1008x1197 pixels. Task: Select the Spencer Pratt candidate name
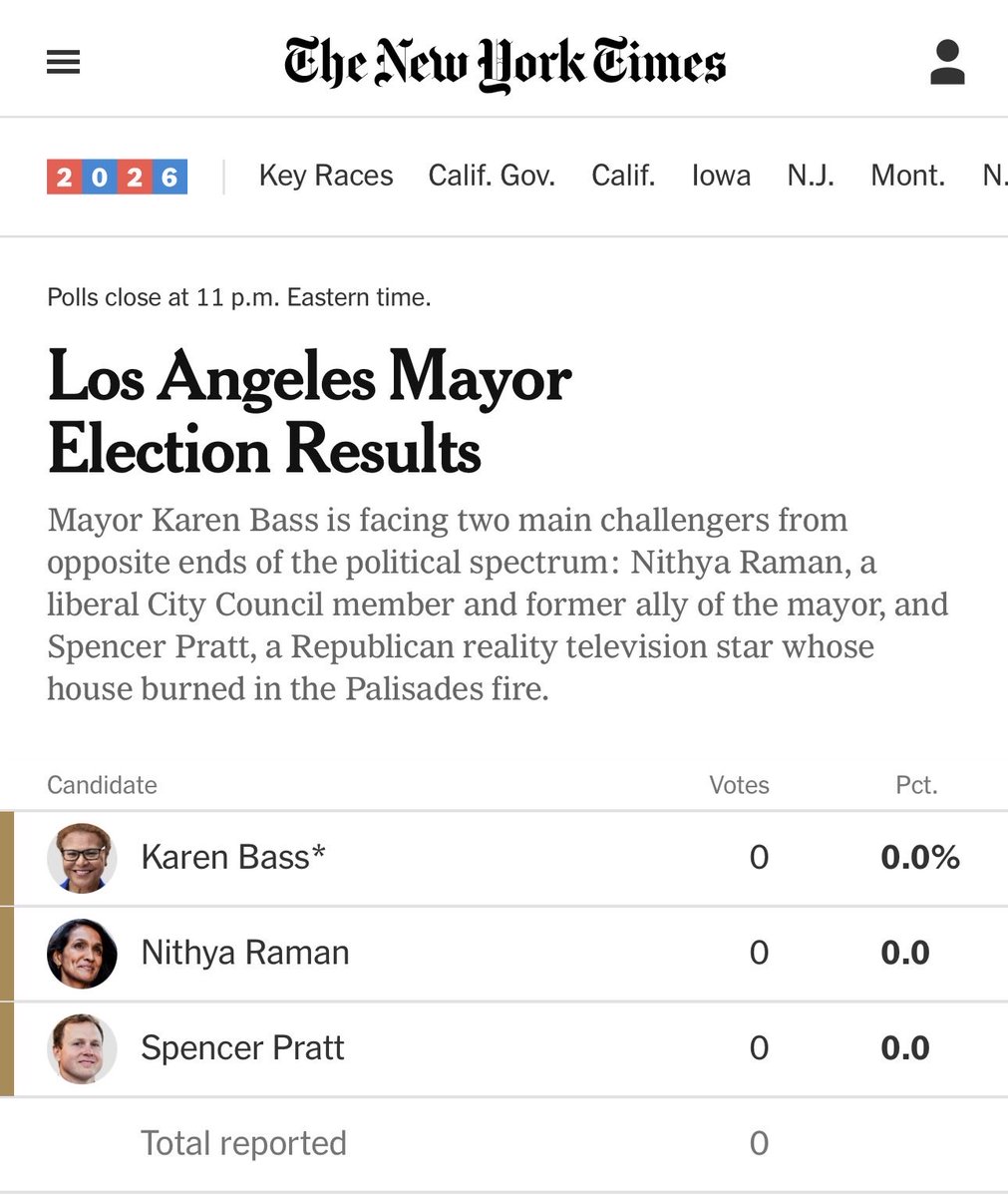tap(242, 1048)
